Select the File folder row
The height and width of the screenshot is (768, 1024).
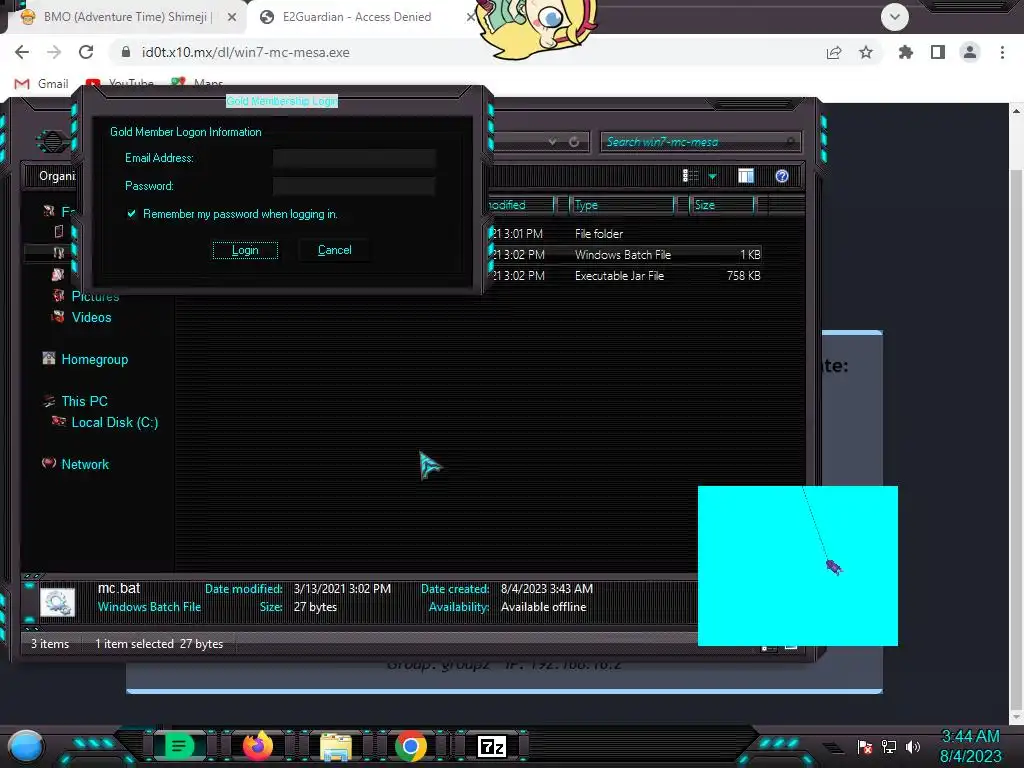pyautogui.click(x=626, y=234)
